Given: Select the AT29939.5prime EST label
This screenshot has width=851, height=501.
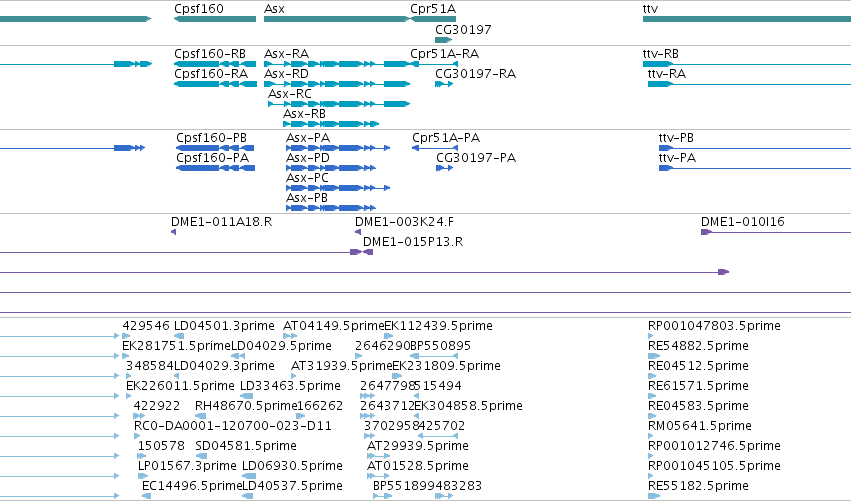Looking at the screenshot, I should point(418,447).
